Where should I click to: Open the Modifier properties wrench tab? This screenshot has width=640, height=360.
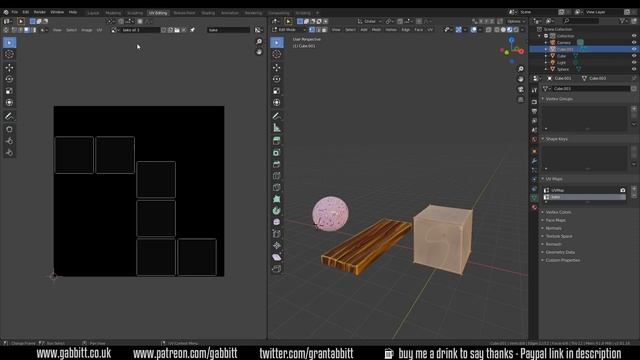534,160
